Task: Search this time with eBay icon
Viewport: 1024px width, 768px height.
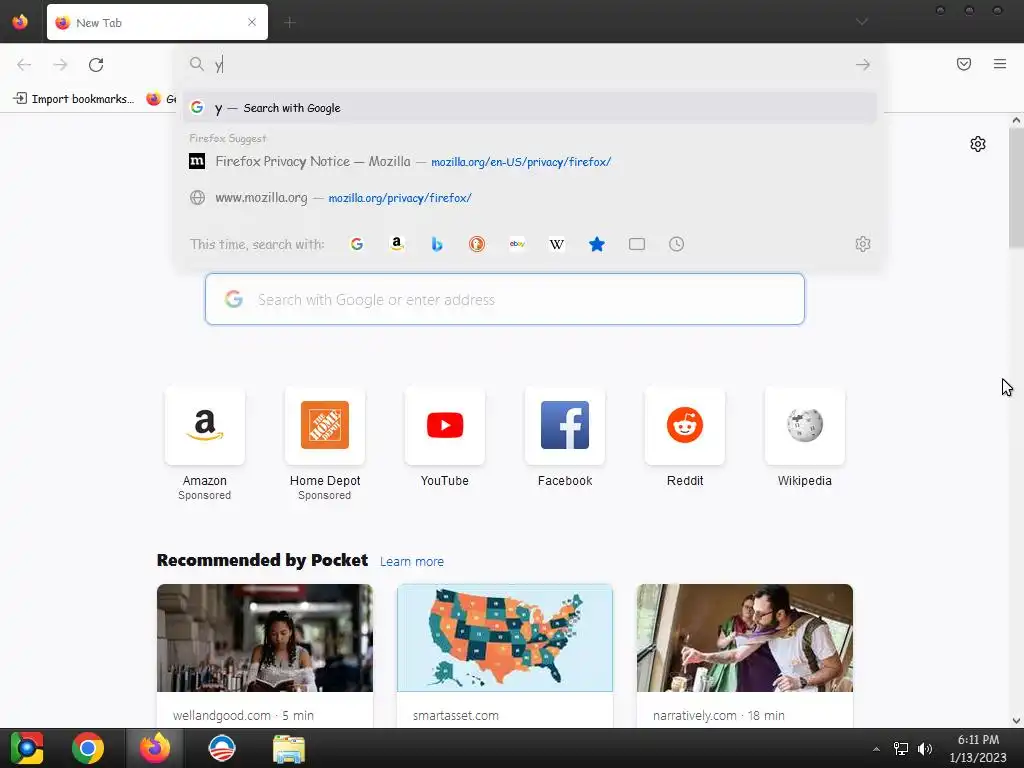Action: point(517,244)
